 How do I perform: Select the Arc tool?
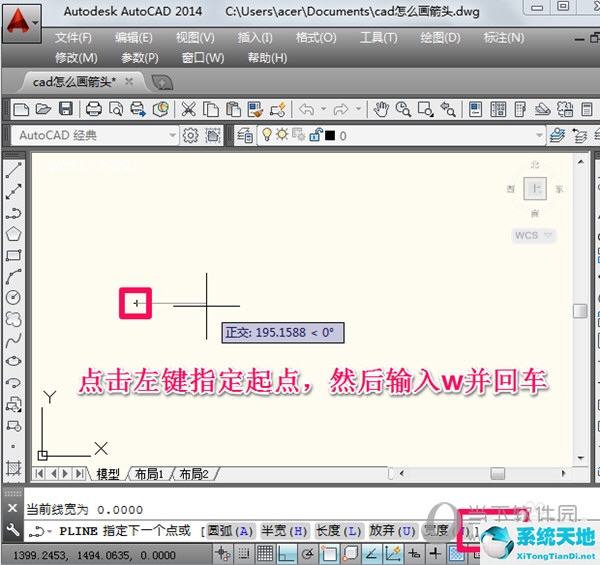(13, 276)
